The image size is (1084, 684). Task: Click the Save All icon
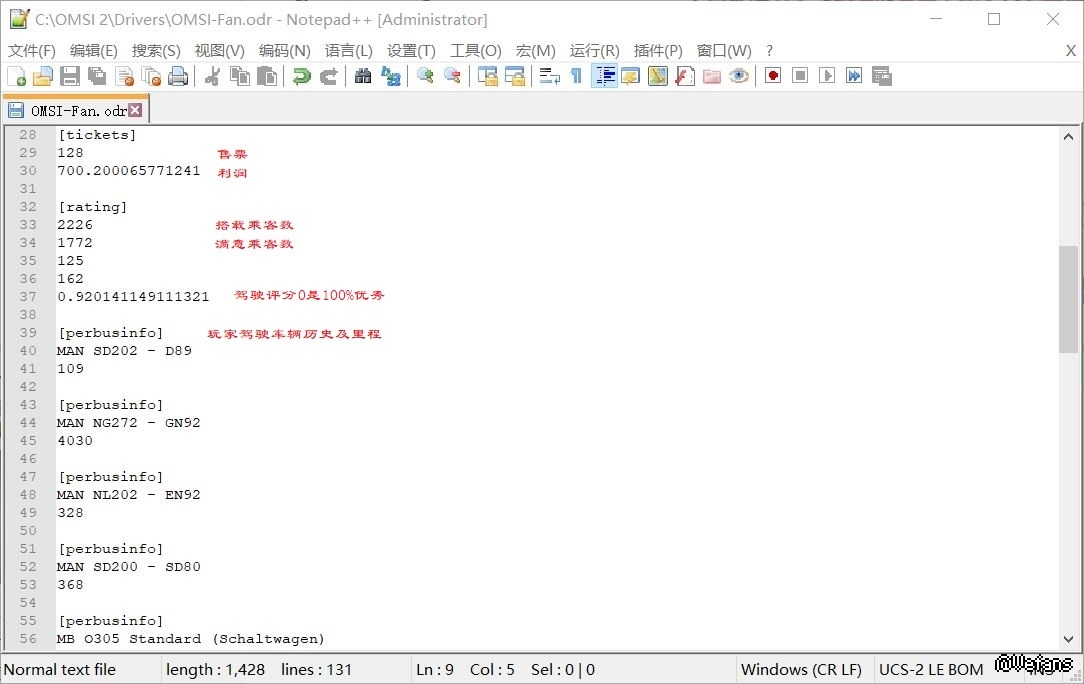(x=97, y=76)
